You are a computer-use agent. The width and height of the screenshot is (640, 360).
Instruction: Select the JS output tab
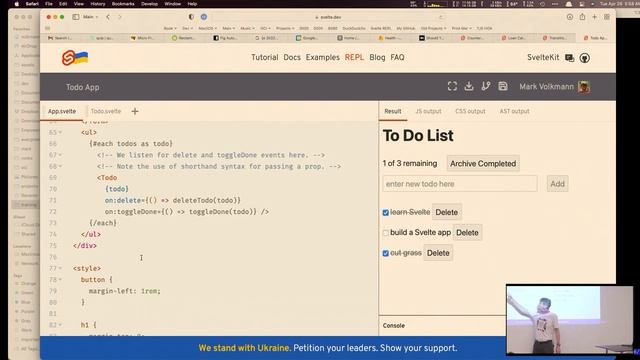coord(428,111)
